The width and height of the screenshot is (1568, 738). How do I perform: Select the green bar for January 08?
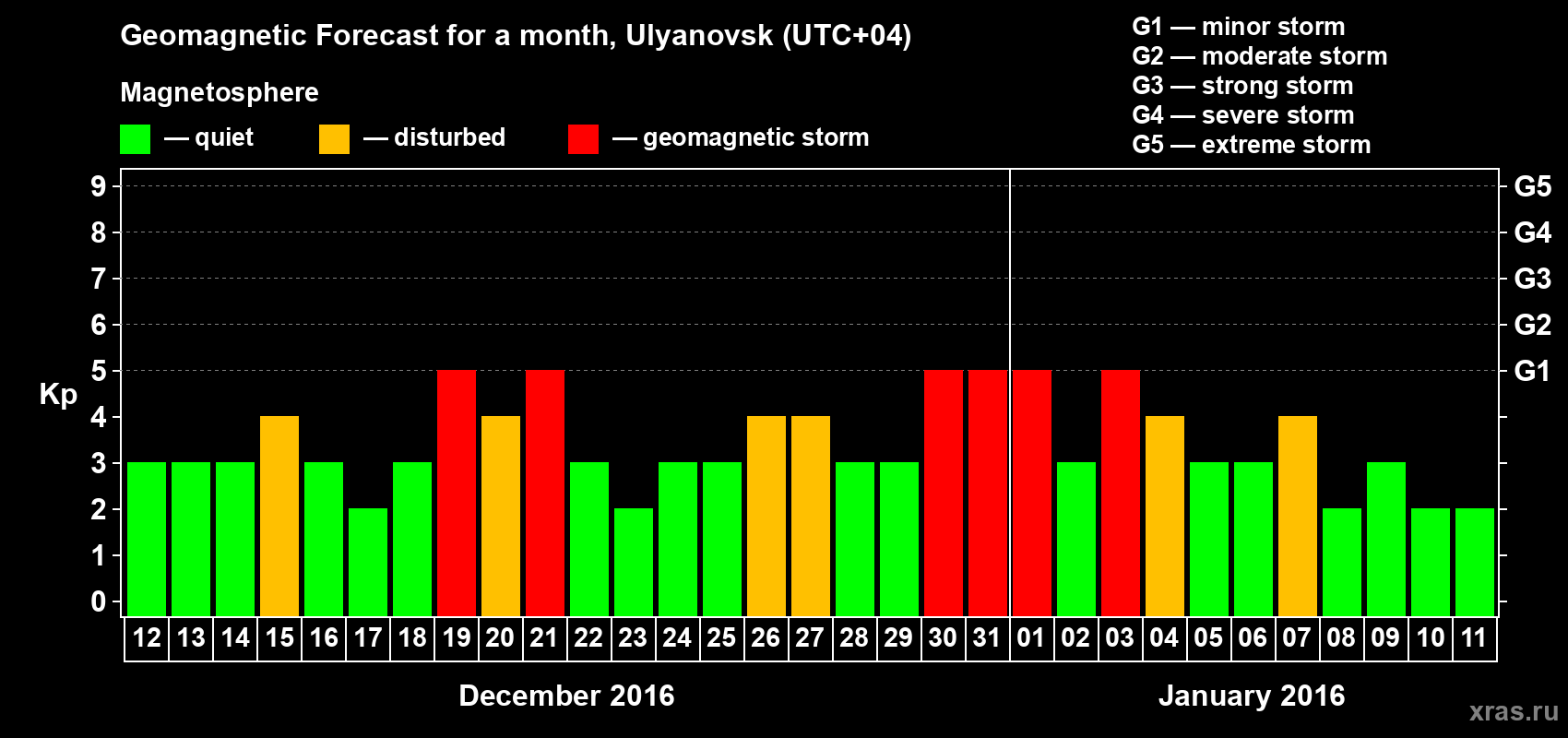click(x=1342, y=562)
